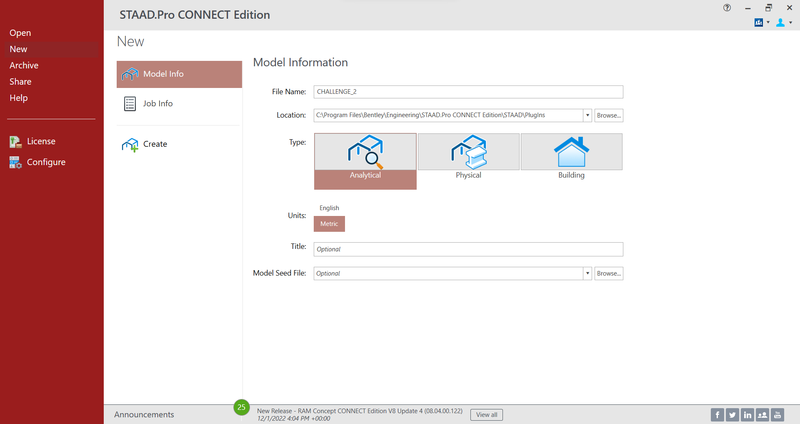Screen dimensions: 800x424
Task: Click the Announcements label
Action: point(144,415)
